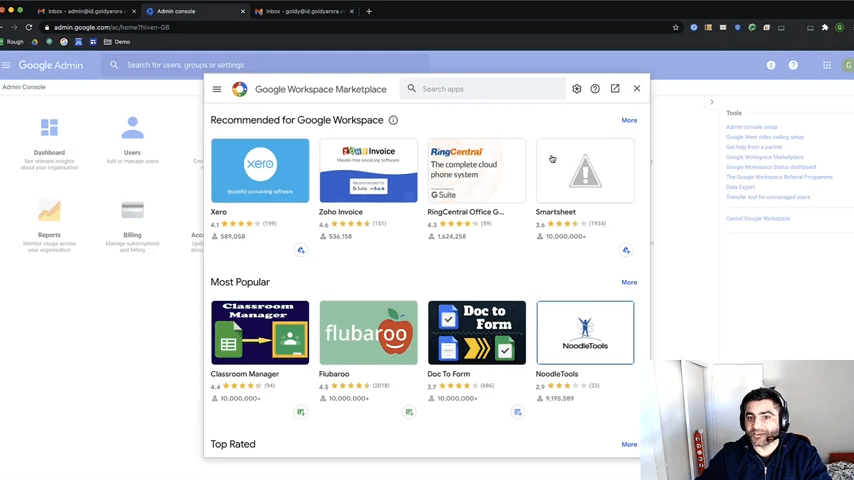Open the Zoho Invoice app thumbnail
Image resolution: width=854 pixels, height=480 pixels.
click(x=368, y=171)
